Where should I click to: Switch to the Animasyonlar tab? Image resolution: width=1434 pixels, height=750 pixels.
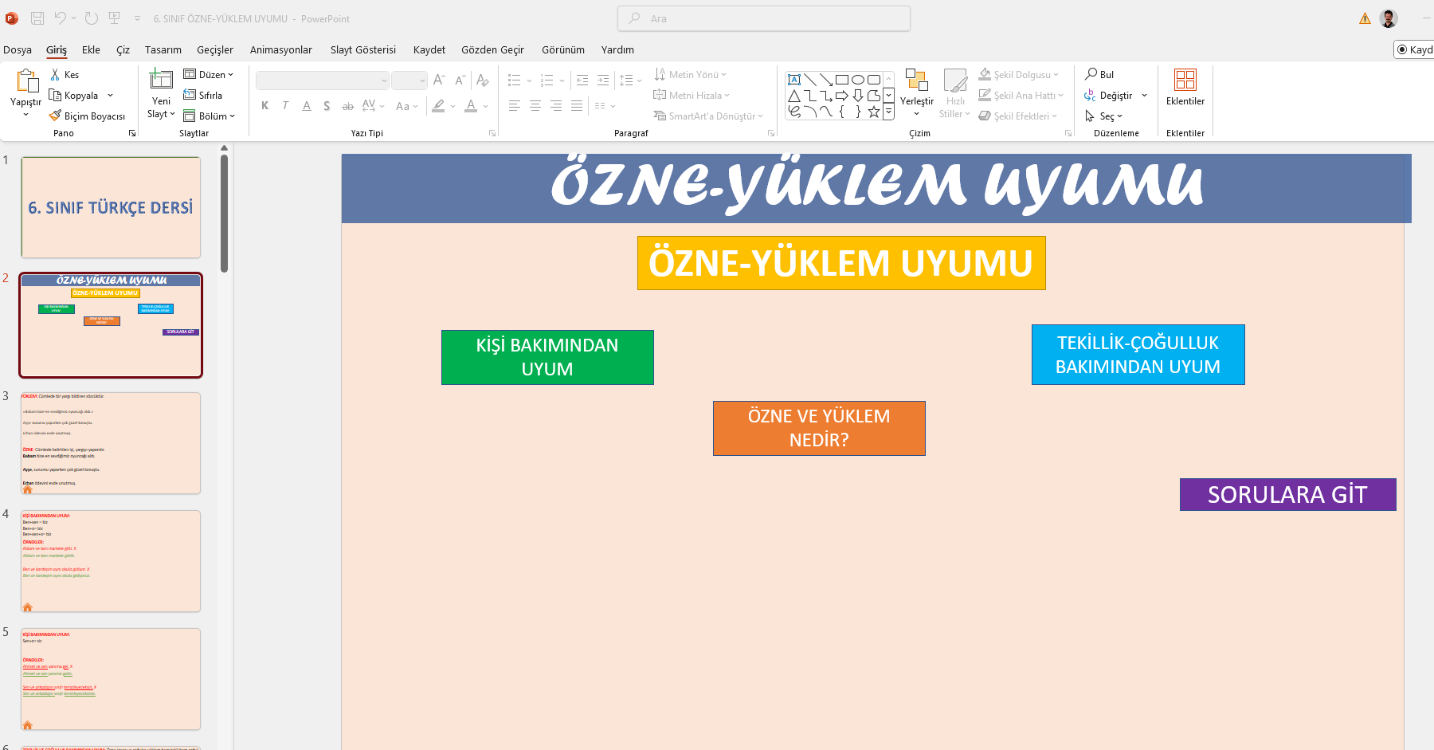click(x=281, y=50)
